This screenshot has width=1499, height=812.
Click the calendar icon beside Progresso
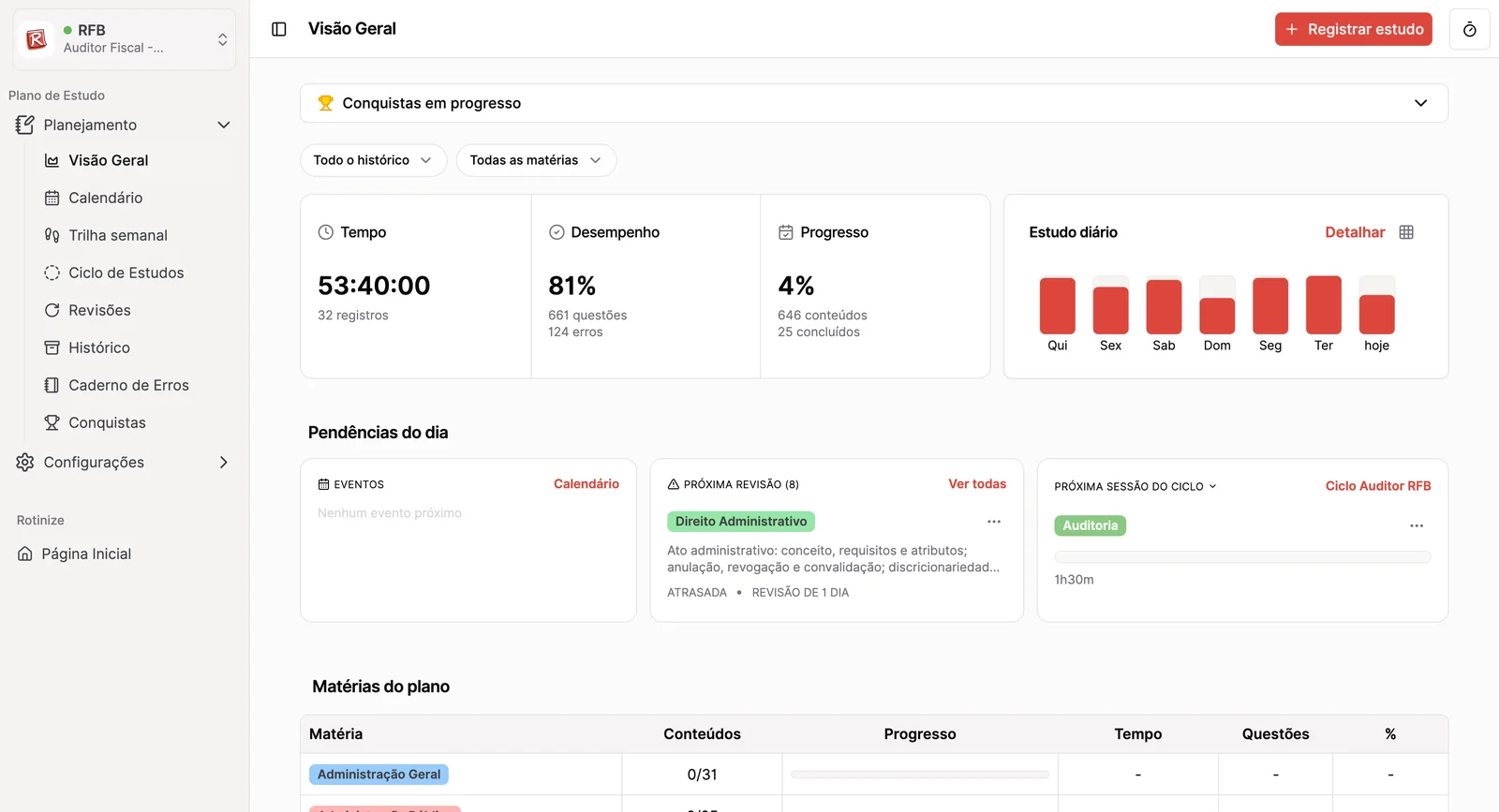click(x=786, y=232)
